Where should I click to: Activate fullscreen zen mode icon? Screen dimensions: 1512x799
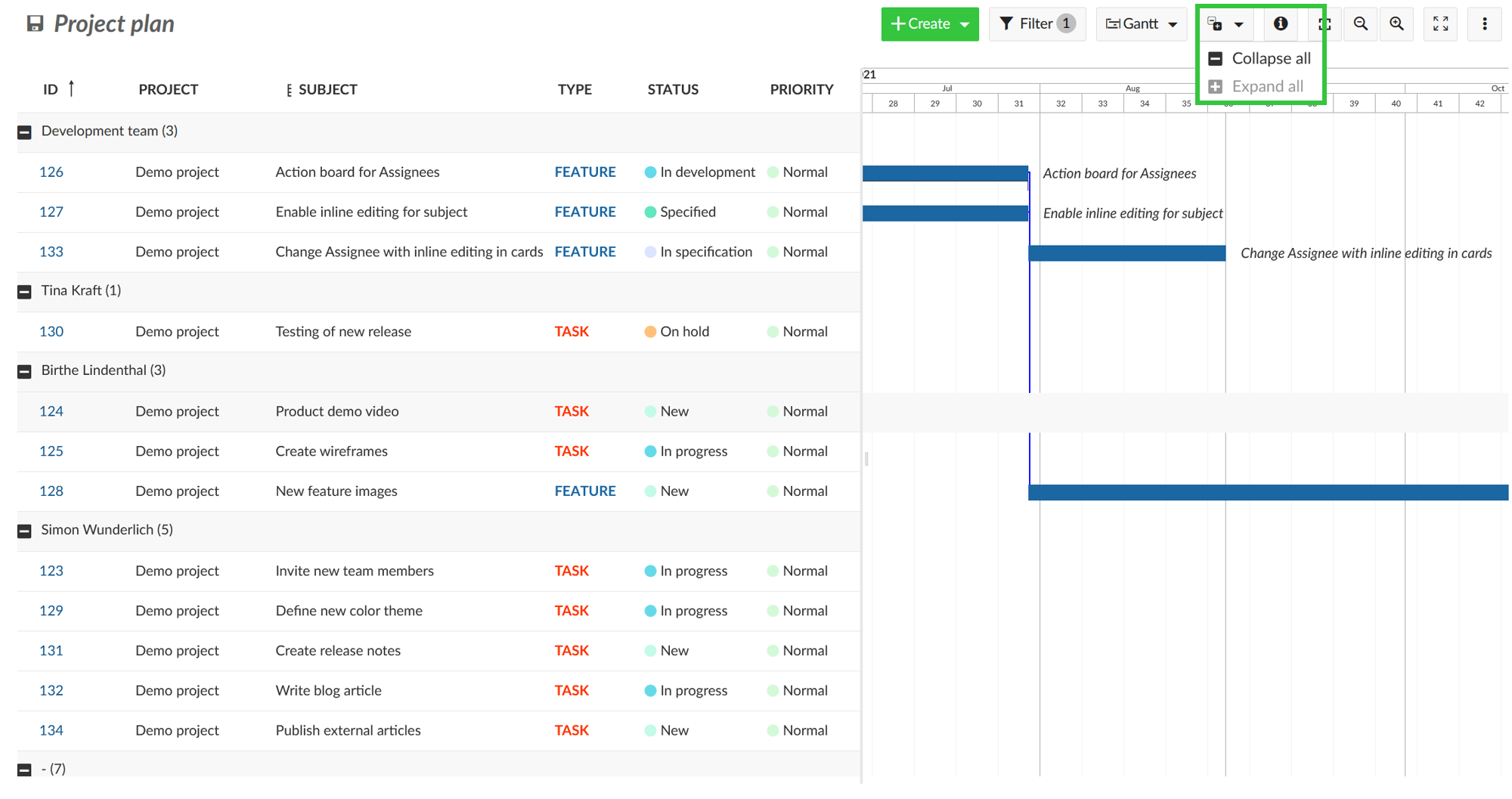point(1440,24)
